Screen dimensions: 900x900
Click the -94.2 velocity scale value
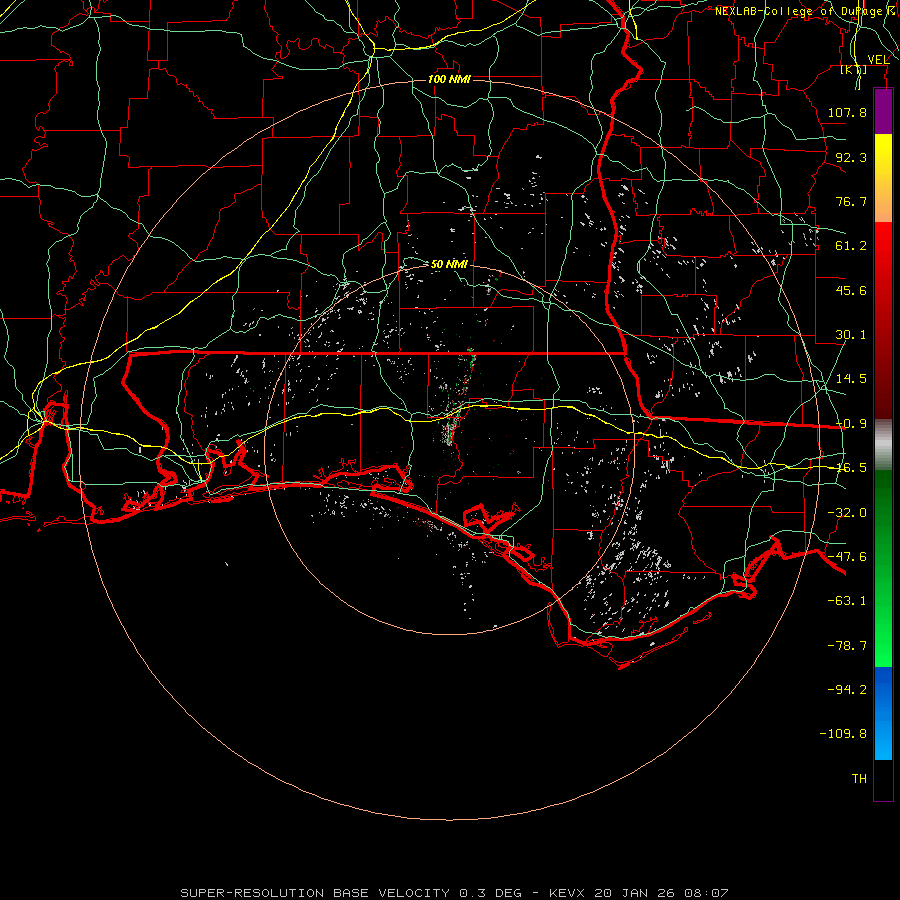pos(847,690)
